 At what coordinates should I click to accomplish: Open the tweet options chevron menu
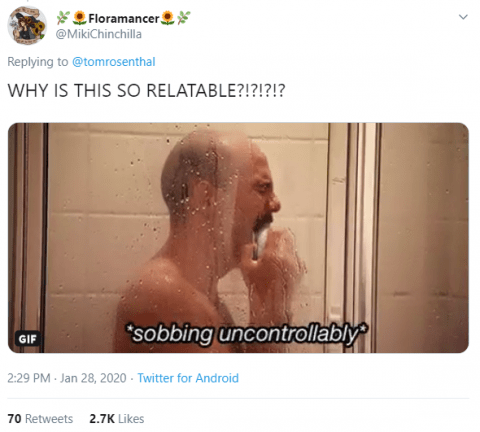pos(463,17)
